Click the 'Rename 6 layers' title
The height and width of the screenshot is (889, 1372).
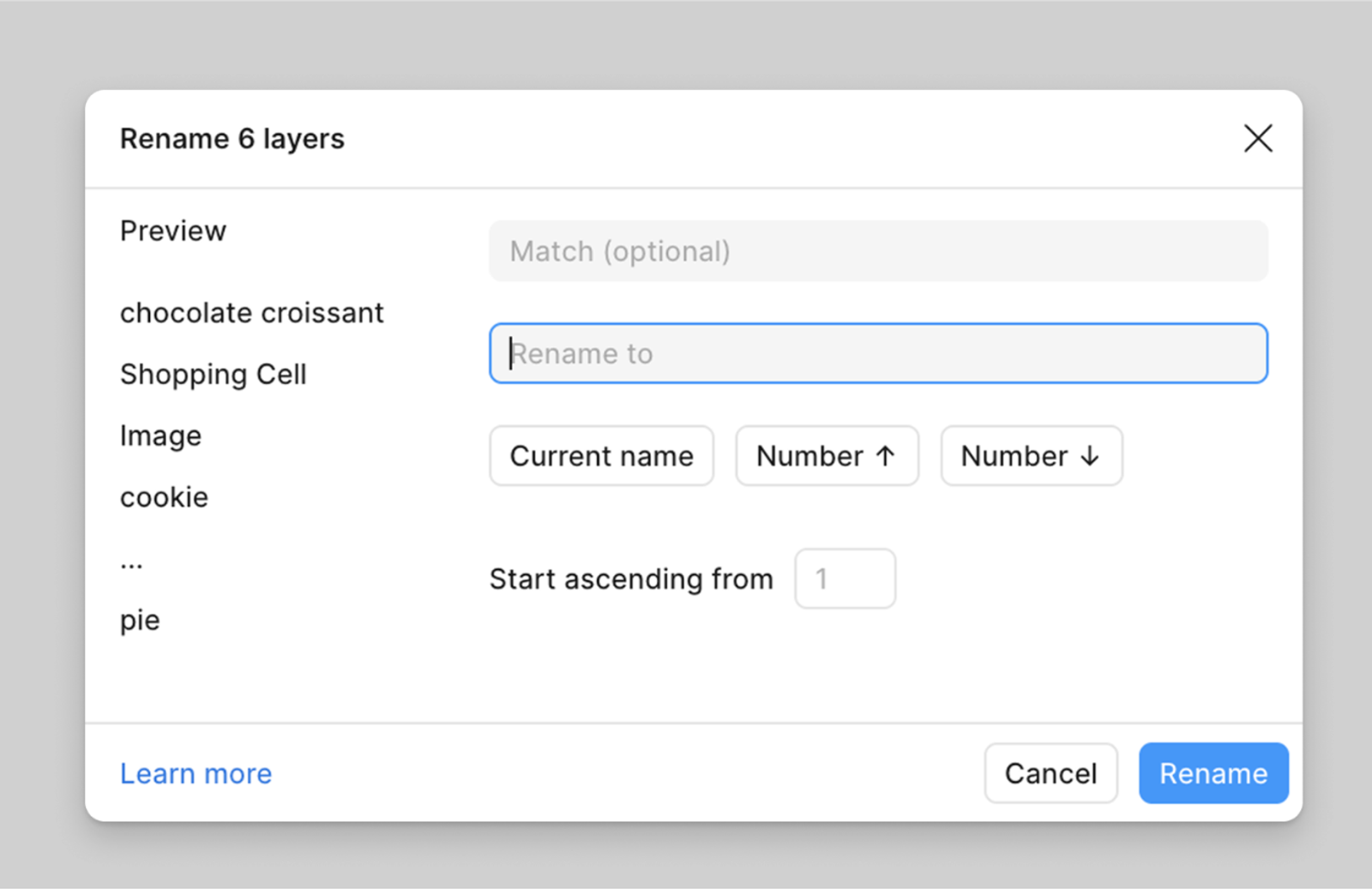(x=232, y=139)
